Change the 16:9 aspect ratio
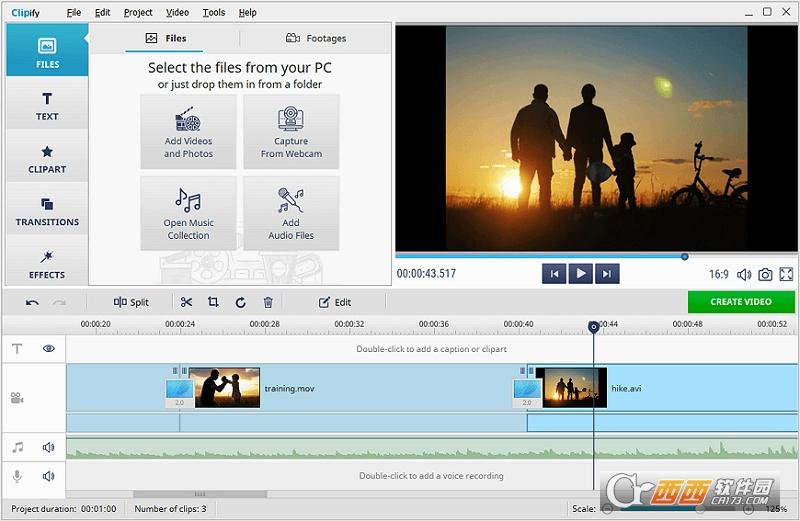This screenshot has height=521, width=800. coord(718,275)
